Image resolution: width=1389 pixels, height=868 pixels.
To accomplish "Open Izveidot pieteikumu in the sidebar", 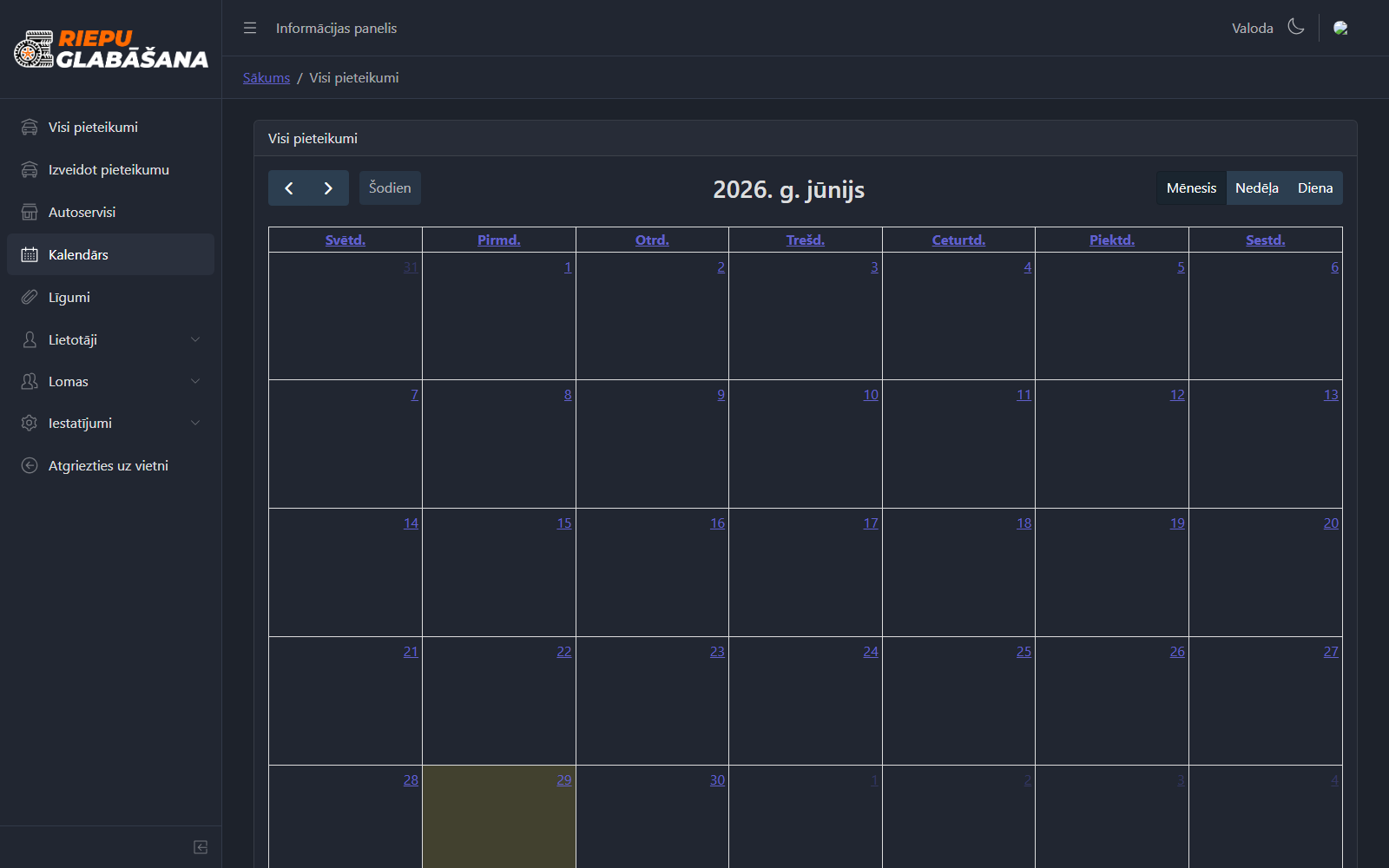I will coord(110,170).
